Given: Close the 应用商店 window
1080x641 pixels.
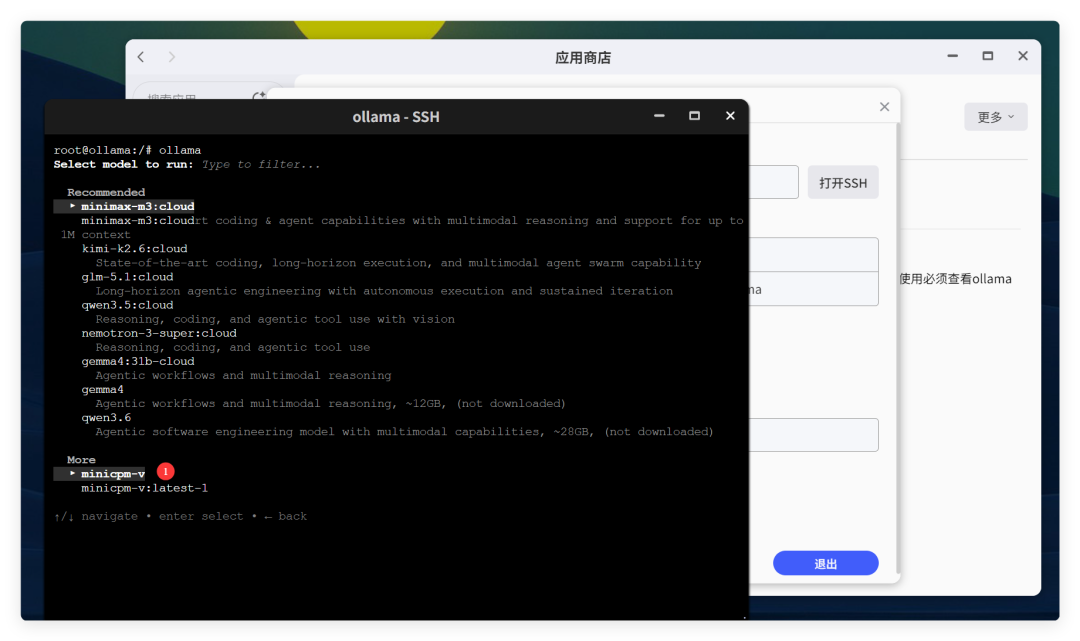Looking at the screenshot, I should (1023, 56).
